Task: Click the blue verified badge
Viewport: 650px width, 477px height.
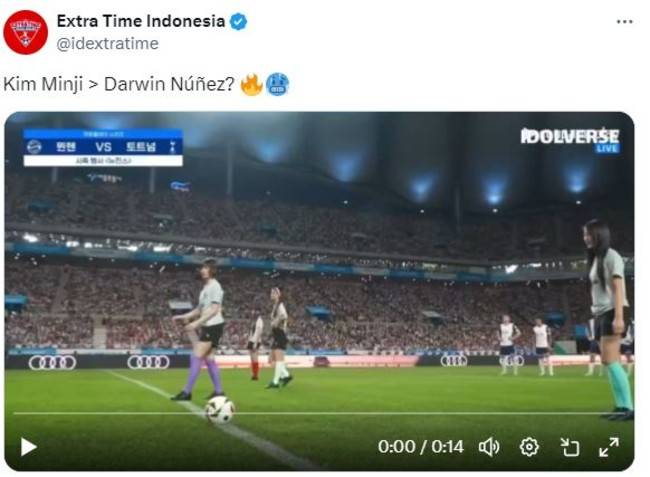Action: [239, 22]
